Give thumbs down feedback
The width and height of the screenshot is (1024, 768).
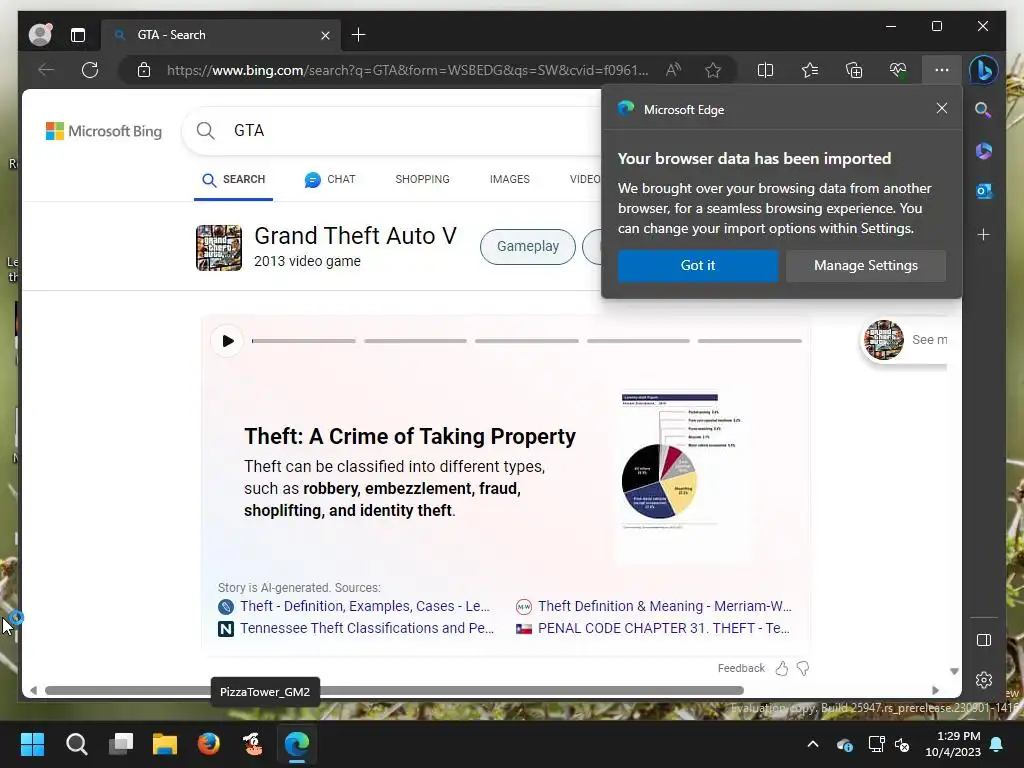click(803, 668)
